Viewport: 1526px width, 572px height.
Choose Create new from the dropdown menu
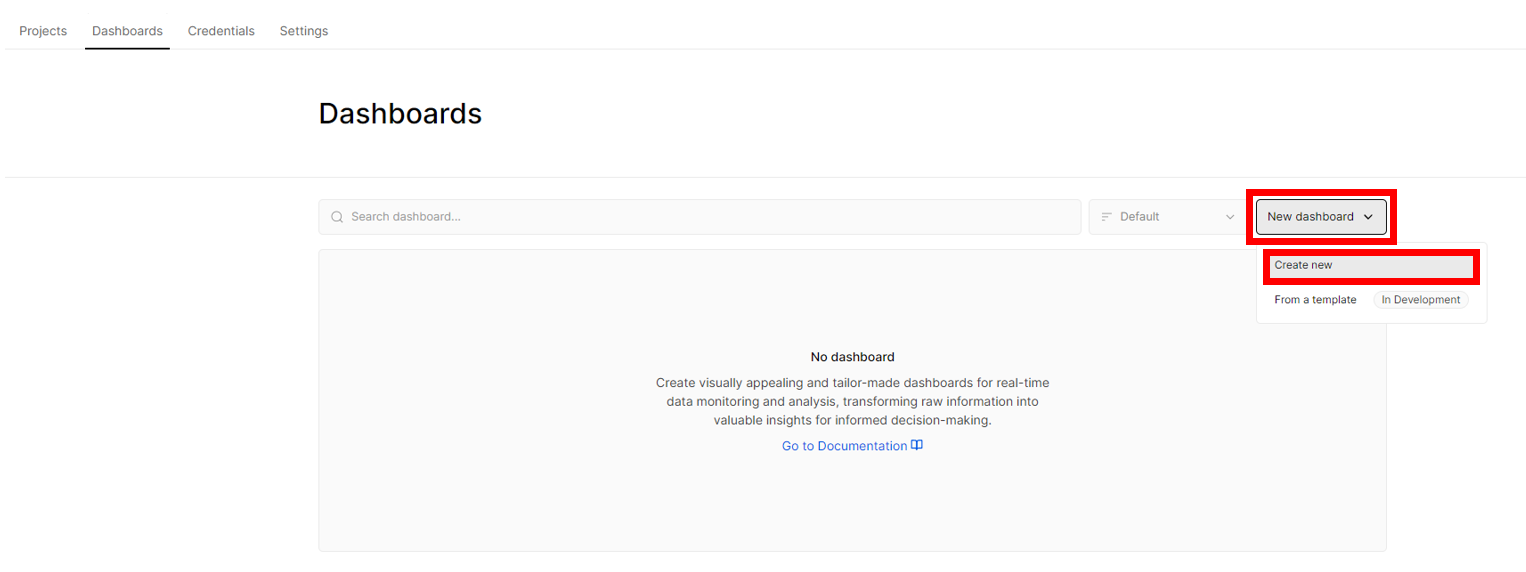[x=1371, y=266]
